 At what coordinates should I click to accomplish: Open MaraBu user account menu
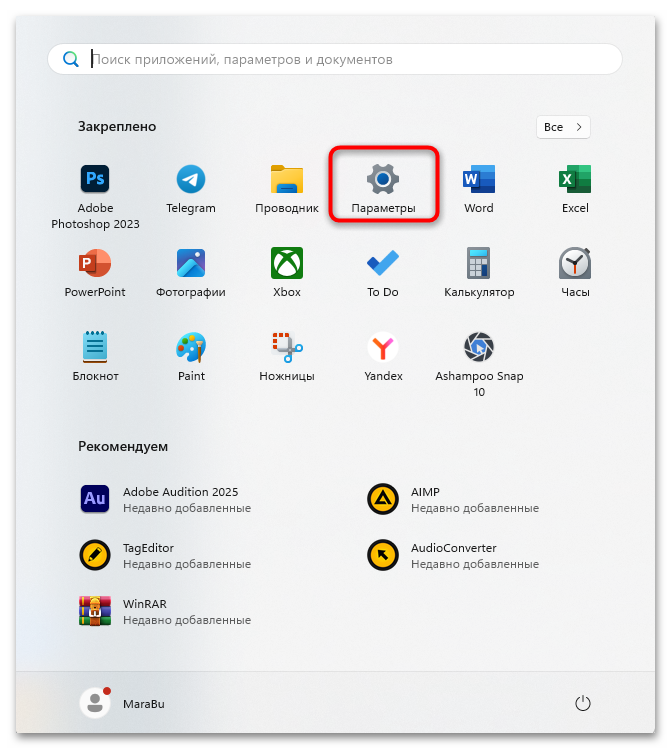click(x=122, y=703)
